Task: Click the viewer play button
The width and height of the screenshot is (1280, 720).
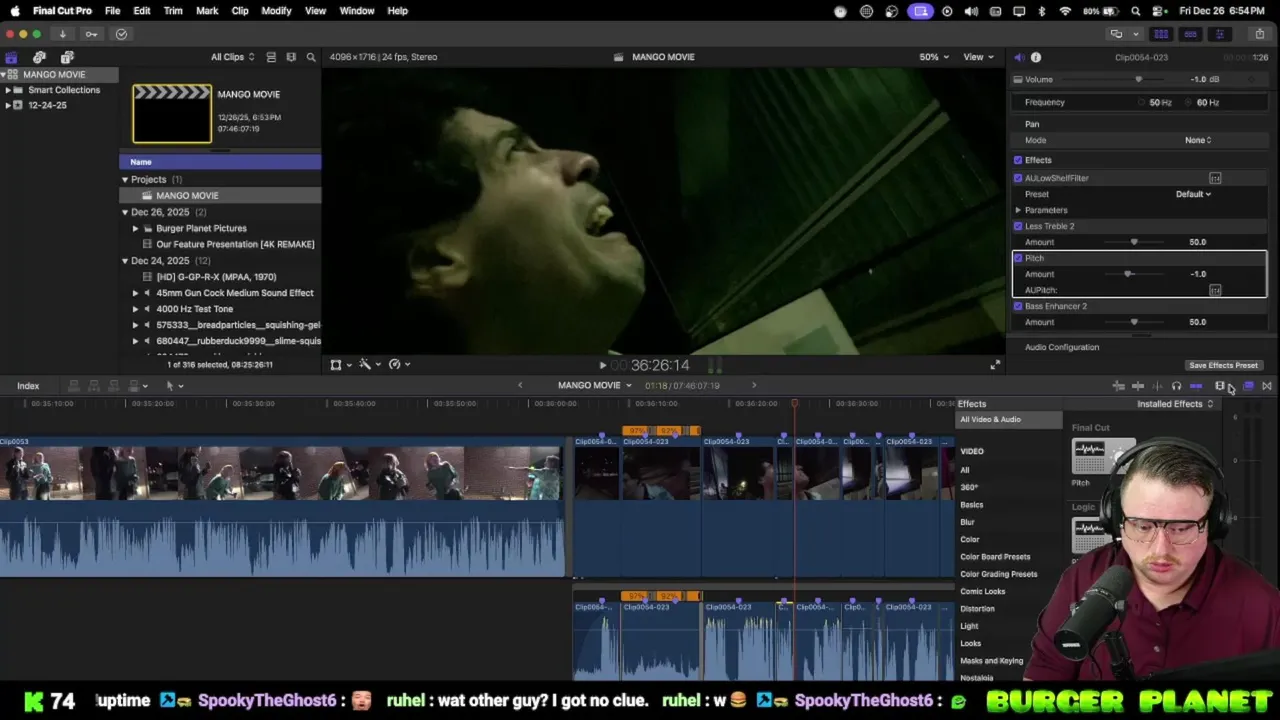Action: [x=602, y=366]
